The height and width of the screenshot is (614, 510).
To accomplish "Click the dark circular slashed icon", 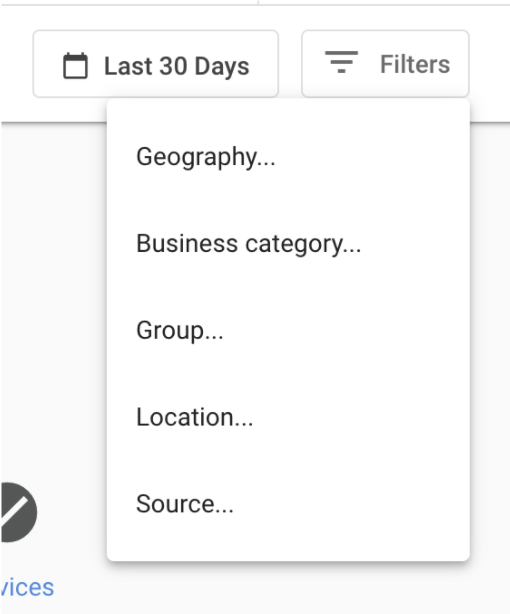I will pyautogui.click(x=18, y=512).
